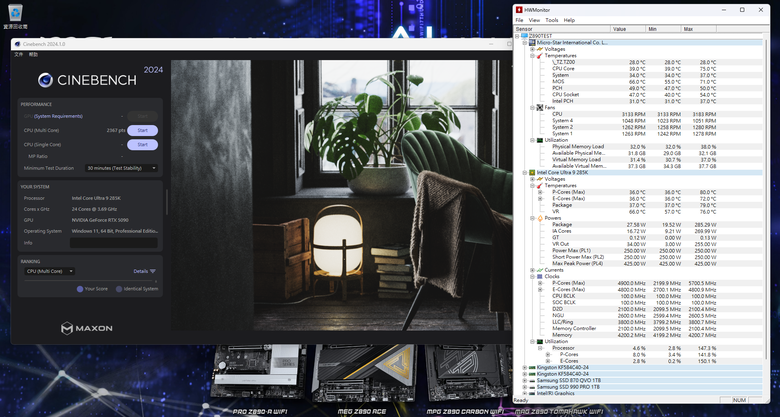Open the HWMonitor Tools menu

tap(552, 20)
